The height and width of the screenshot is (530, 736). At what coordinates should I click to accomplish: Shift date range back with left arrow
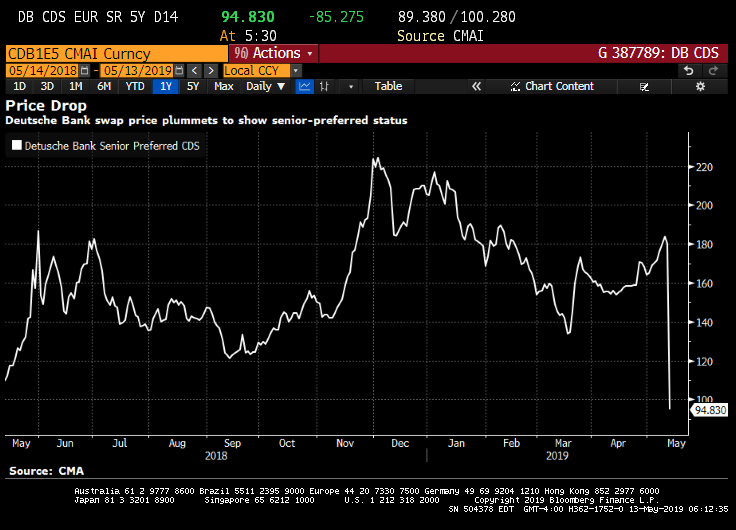coord(194,70)
